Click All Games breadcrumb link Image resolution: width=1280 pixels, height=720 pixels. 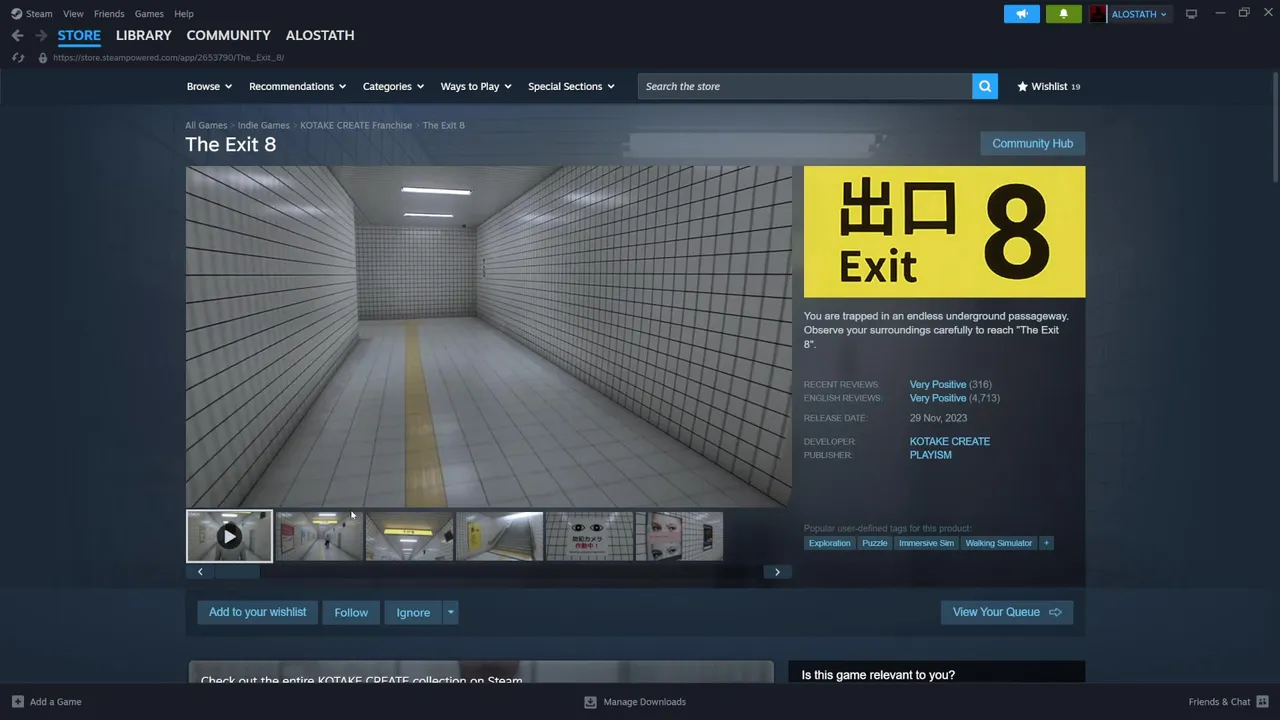(206, 125)
